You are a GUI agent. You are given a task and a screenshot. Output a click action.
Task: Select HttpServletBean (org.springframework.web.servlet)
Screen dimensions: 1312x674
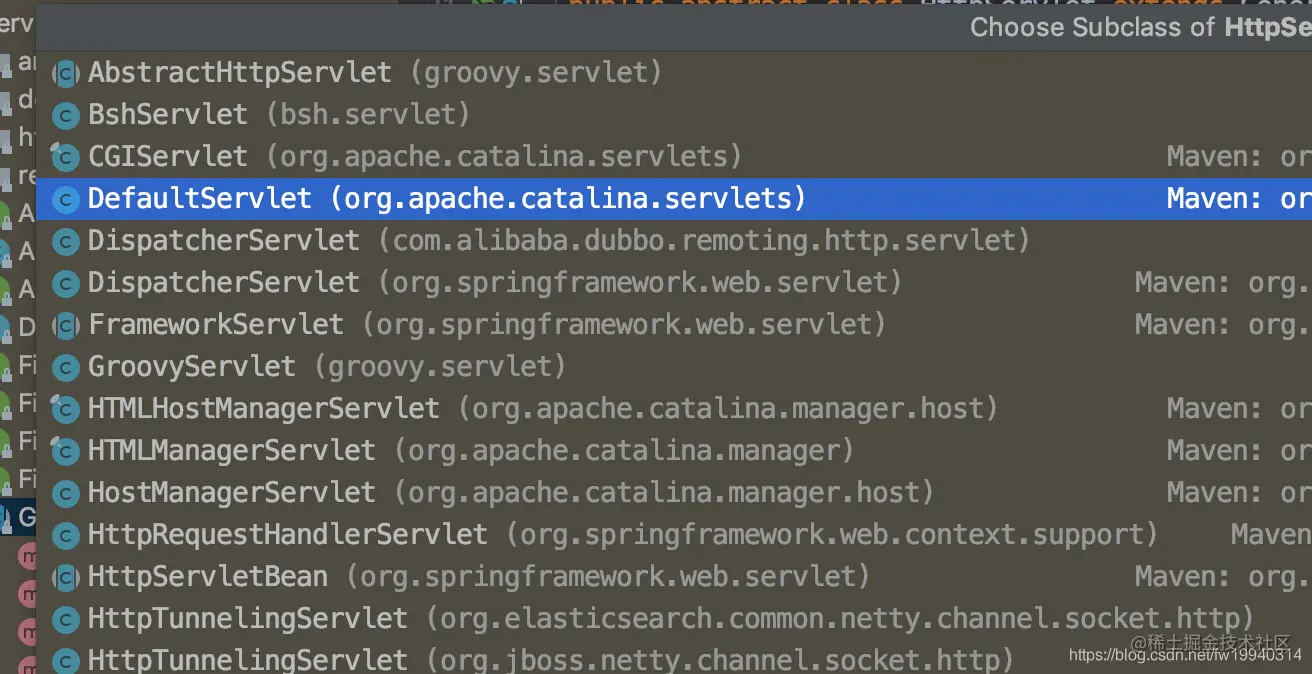click(x=673, y=577)
